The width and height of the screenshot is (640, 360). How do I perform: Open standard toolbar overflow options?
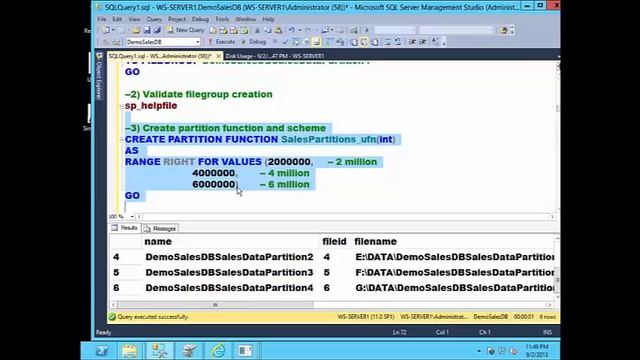tap(512, 30)
